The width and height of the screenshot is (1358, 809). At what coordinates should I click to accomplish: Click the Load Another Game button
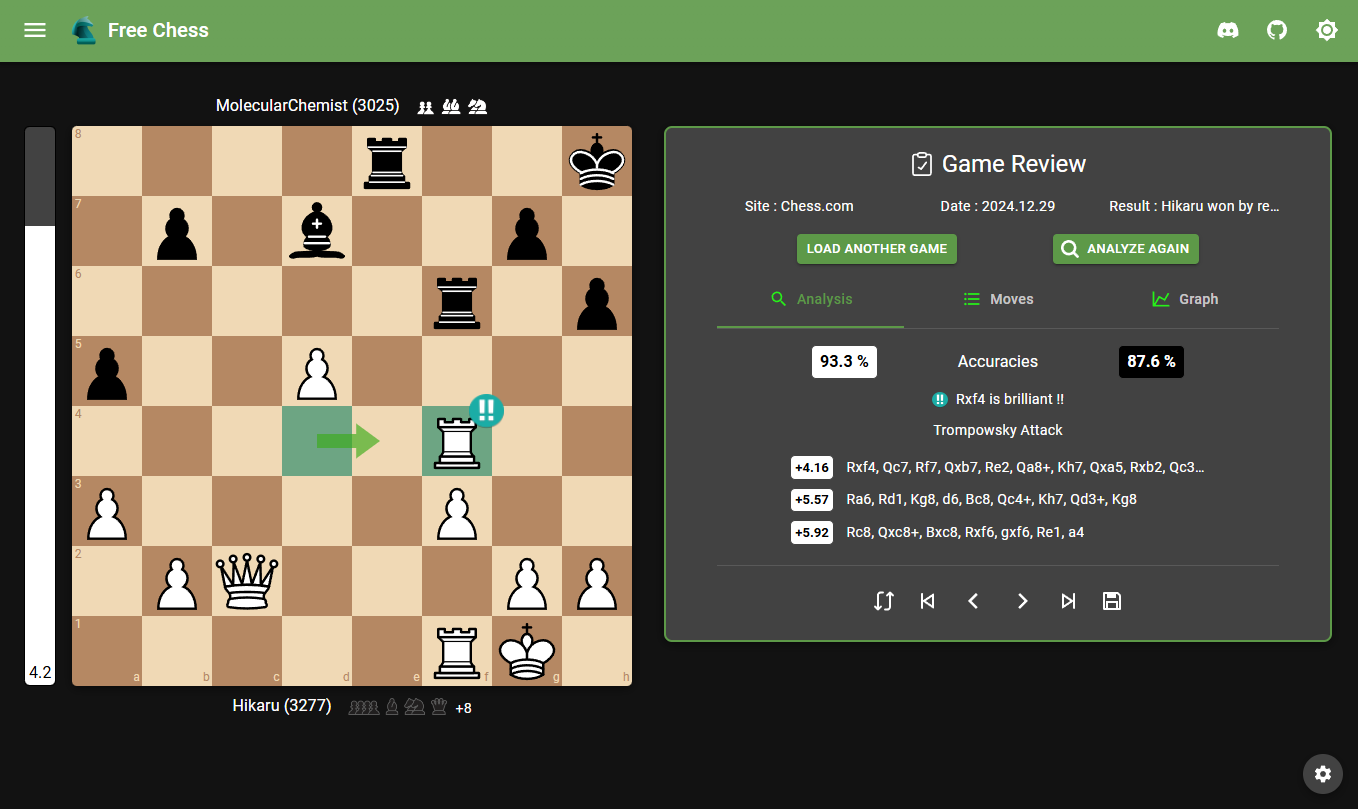coord(877,249)
